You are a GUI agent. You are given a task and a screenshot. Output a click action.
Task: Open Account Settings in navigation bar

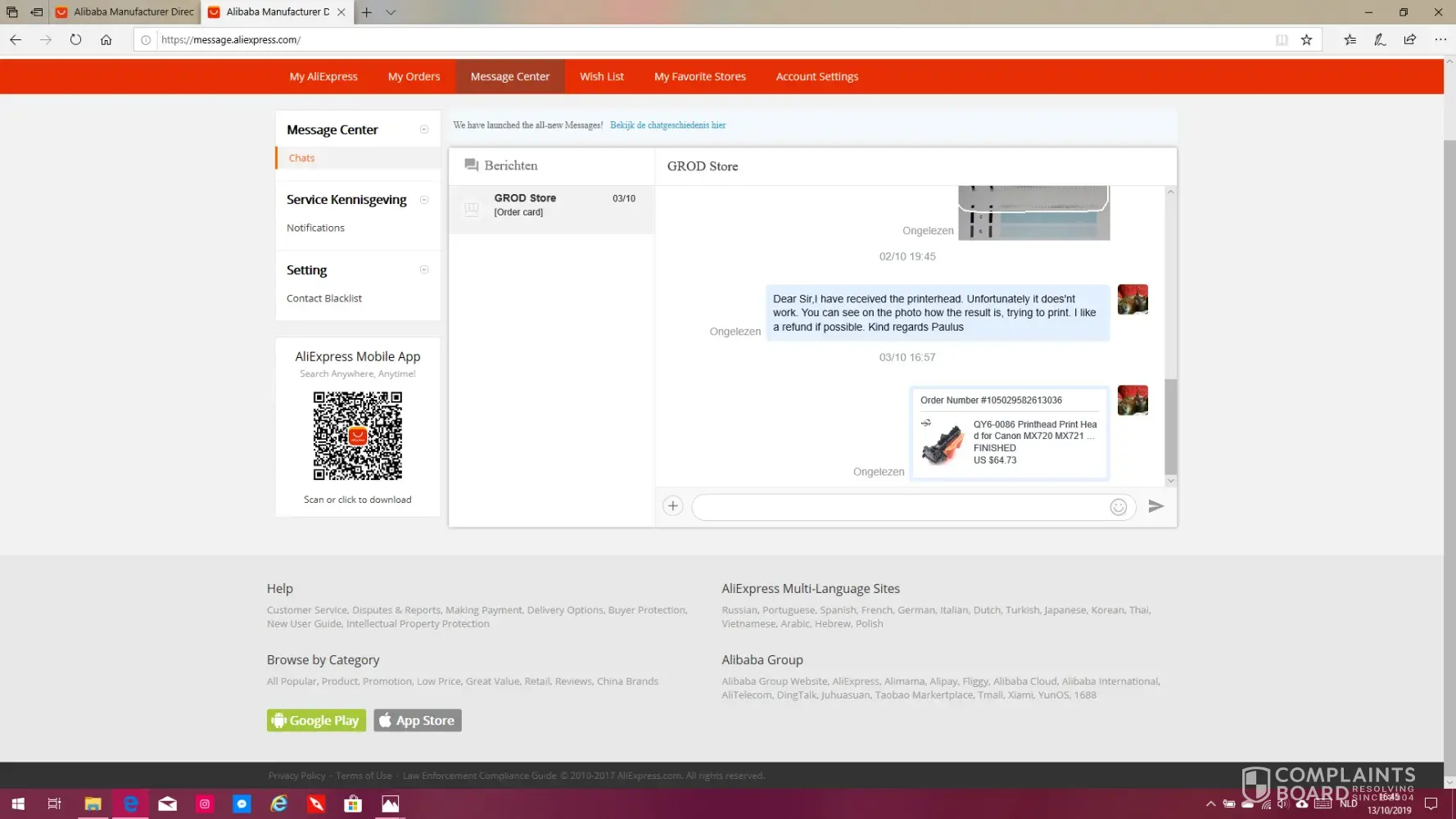pos(816,76)
